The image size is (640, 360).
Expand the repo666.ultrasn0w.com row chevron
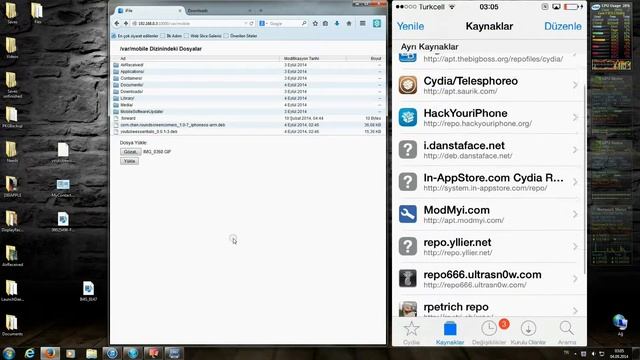click(x=575, y=278)
